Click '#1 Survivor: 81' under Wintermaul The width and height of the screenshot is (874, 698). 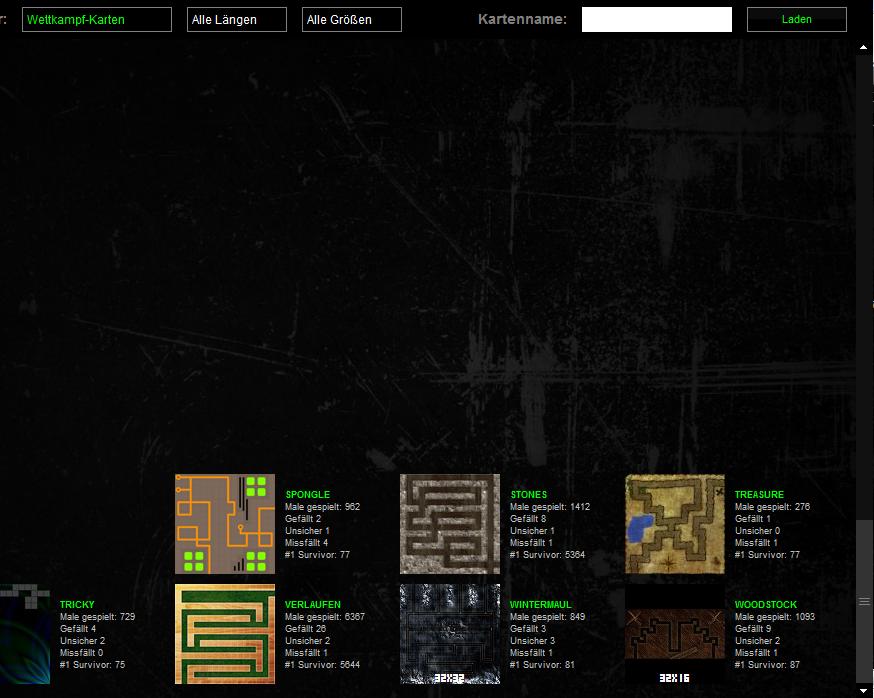pyautogui.click(x=542, y=665)
